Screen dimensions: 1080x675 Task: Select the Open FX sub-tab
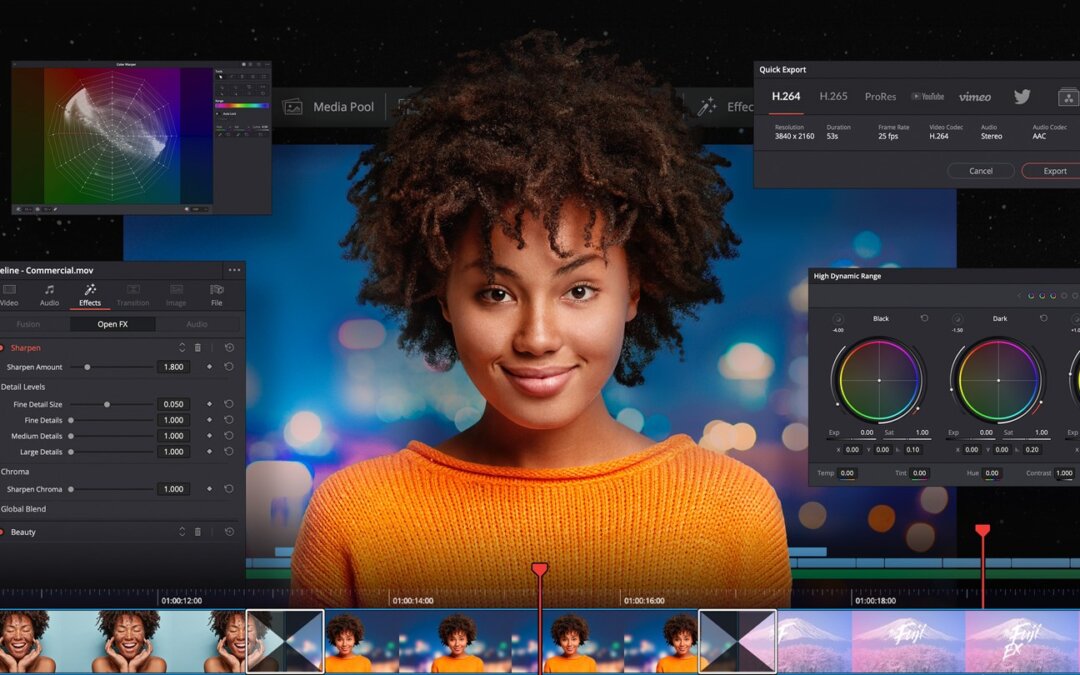tap(112, 324)
